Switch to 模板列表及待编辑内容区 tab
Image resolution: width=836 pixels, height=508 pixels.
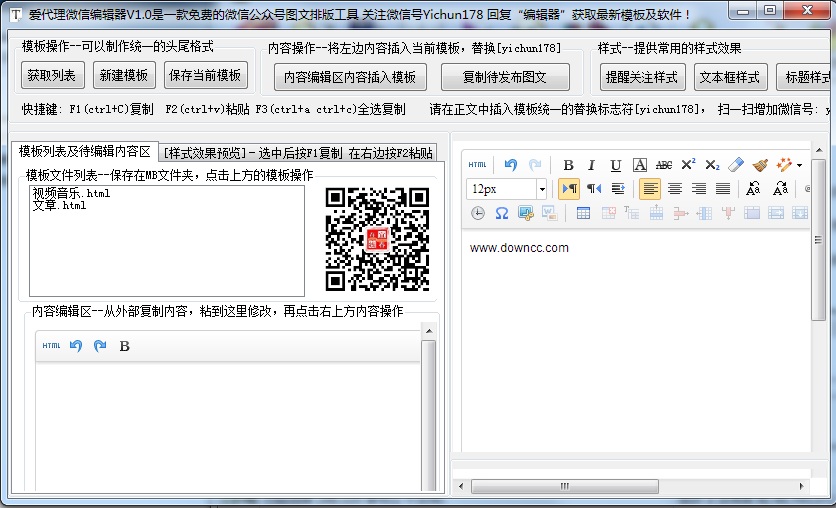85,151
